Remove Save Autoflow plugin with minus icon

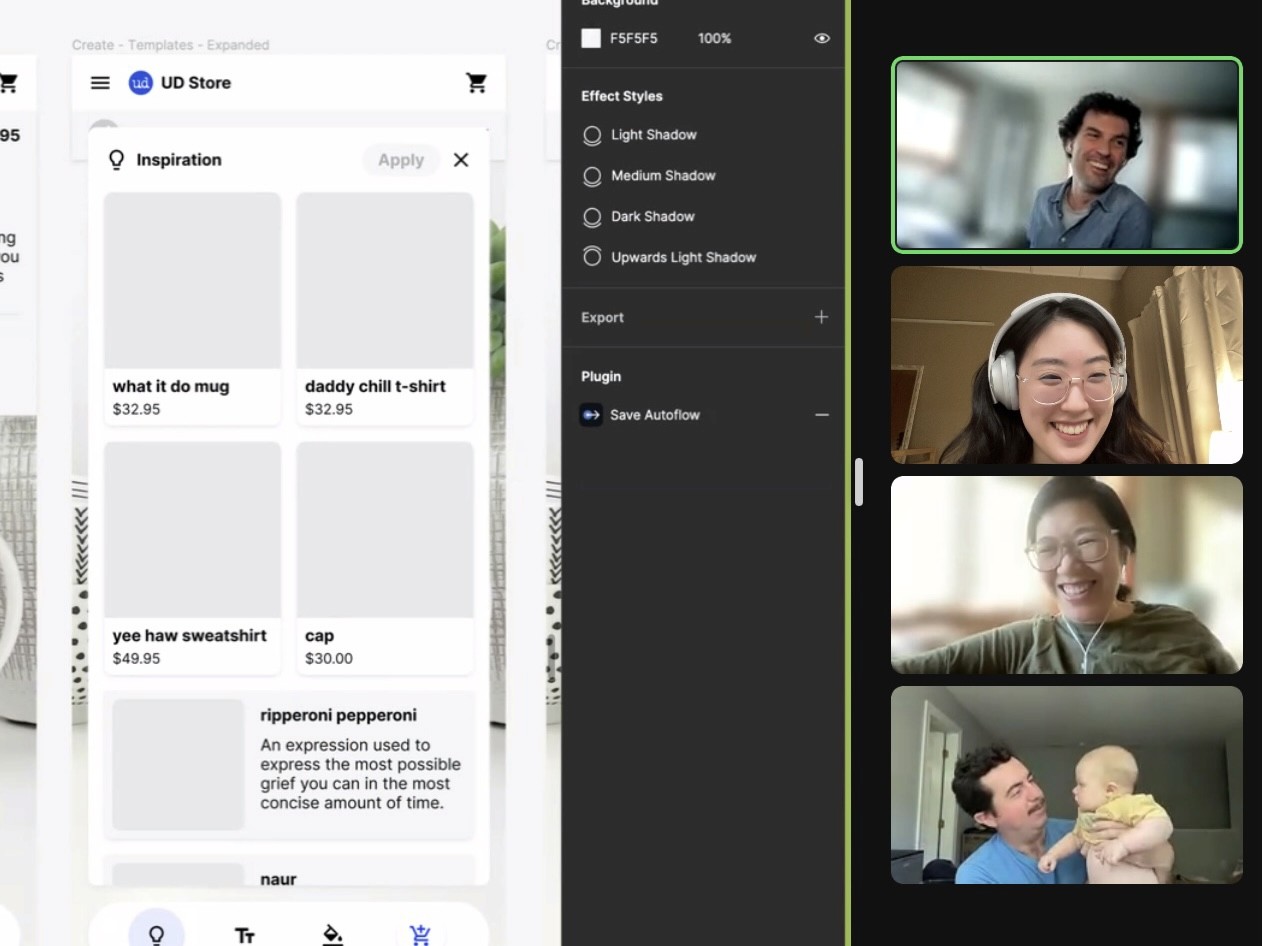pyautogui.click(x=822, y=415)
